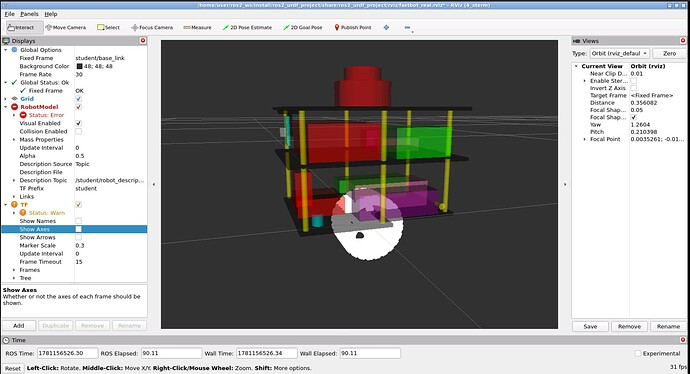Open the Panels menu

pyautogui.click(x=29, y=14)
